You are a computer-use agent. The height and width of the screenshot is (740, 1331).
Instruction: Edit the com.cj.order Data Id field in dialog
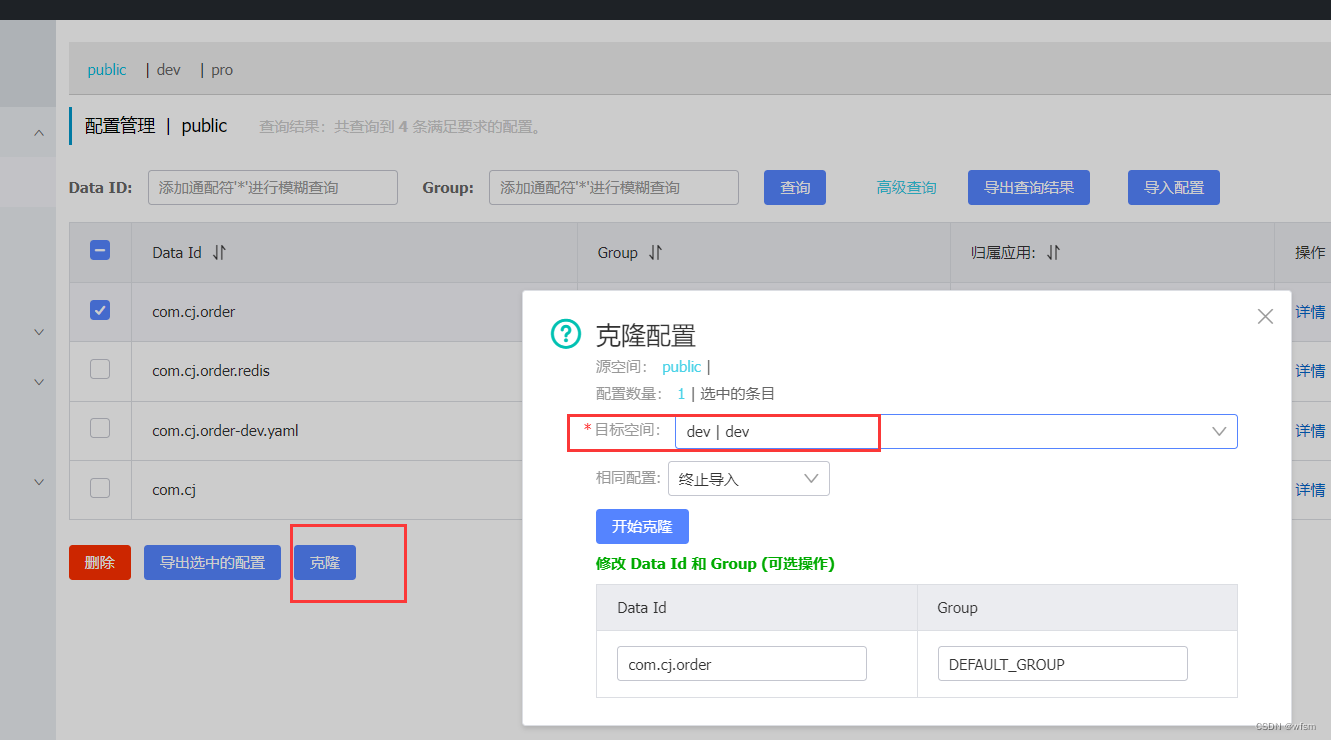point(742,664)
